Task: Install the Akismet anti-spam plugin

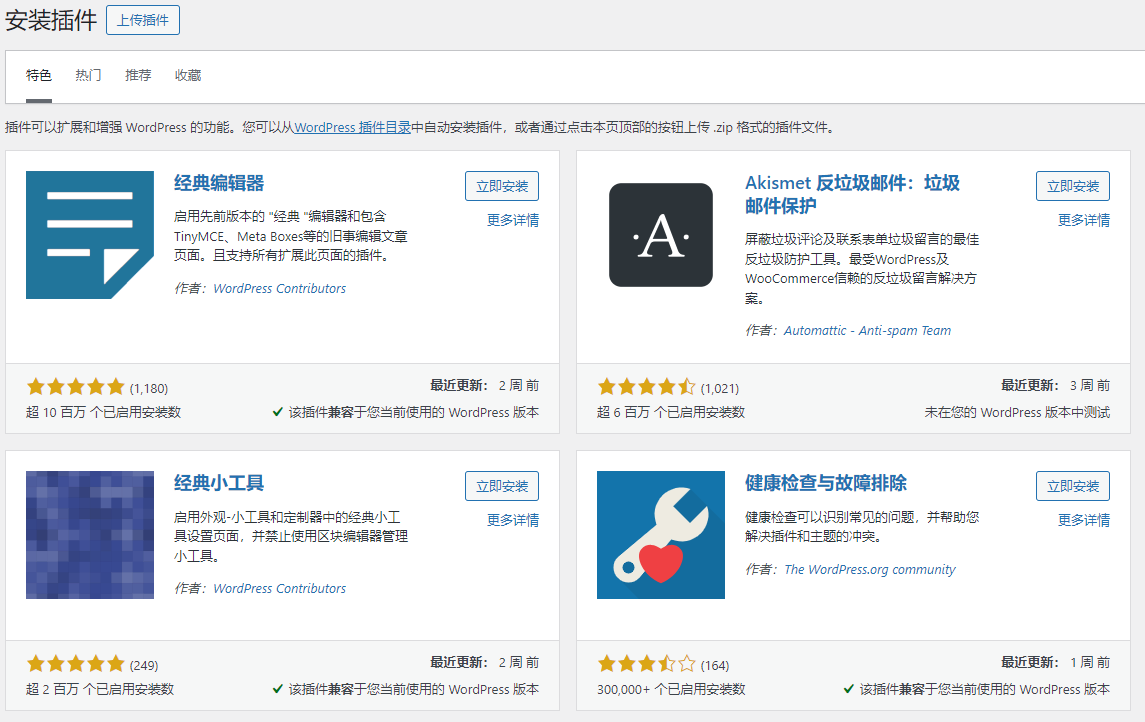Action: [x=1072, y=186]
